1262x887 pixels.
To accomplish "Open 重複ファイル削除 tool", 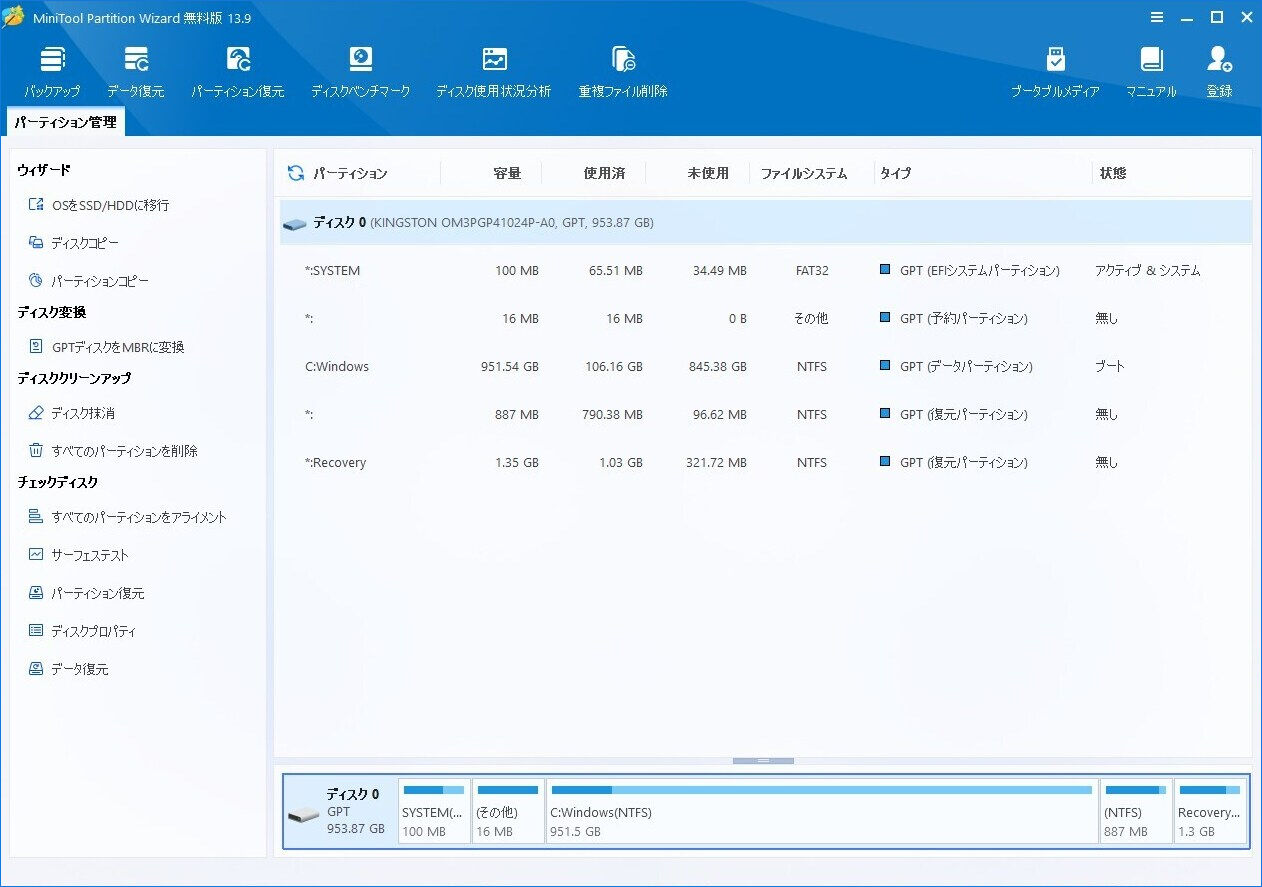I will (623, 71).
